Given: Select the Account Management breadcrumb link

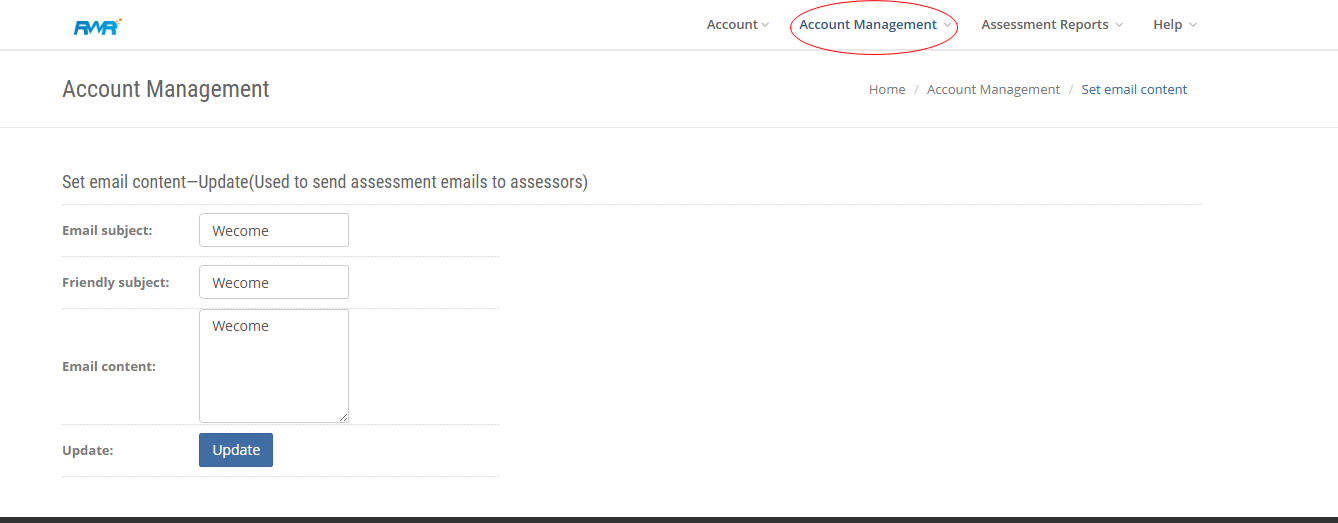Looking at the screenshot, I should (993, 90).
